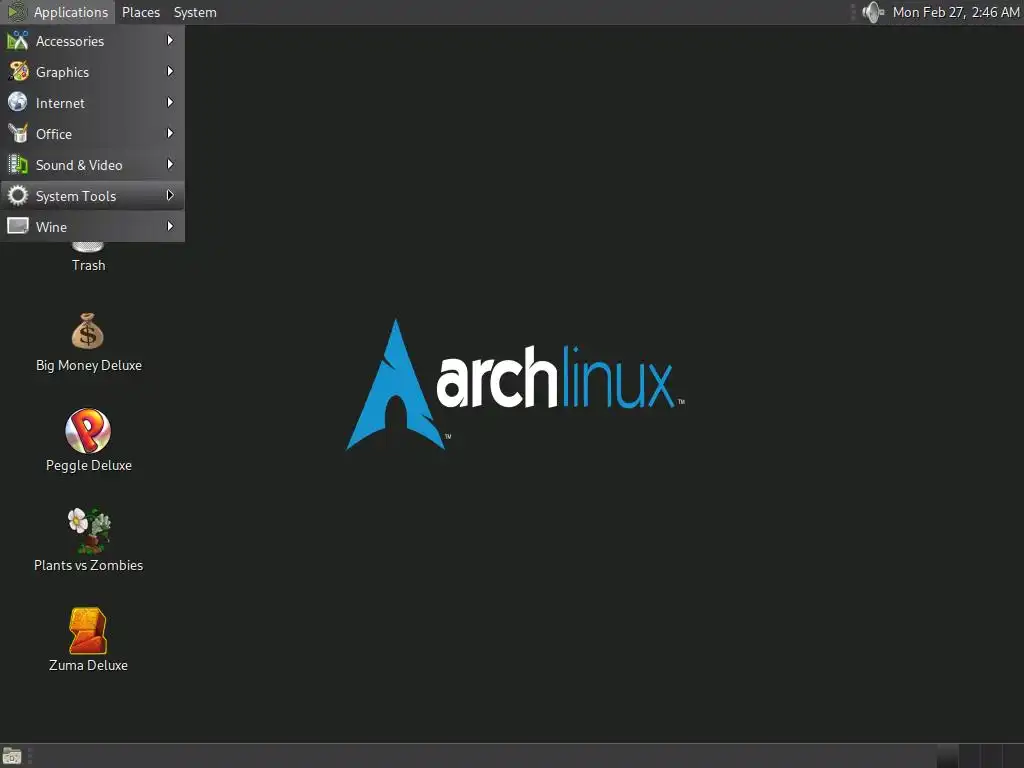The height and width of the screenshot is (768, 1024).
Task: Click the Peggle Deluxe label
Action: point(89,465)
